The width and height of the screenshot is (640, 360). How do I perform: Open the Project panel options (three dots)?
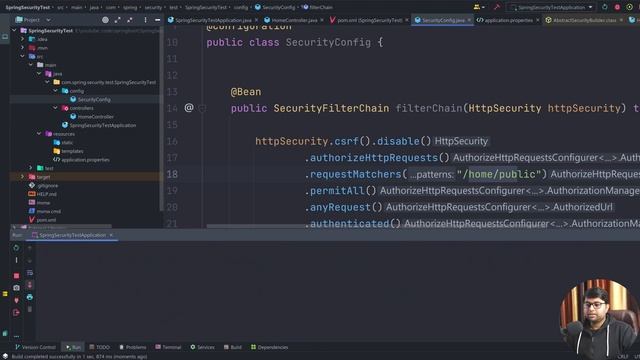coord(145,20)
